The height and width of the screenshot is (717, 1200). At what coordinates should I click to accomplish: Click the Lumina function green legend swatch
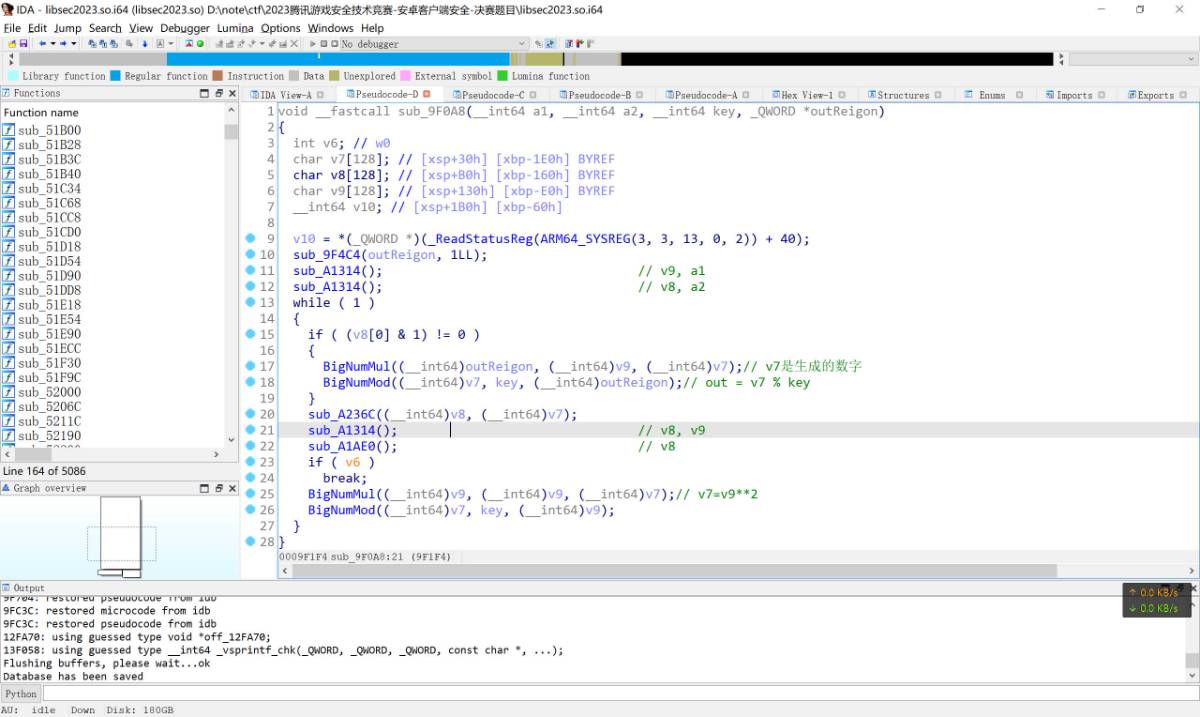tap(503, 76)
